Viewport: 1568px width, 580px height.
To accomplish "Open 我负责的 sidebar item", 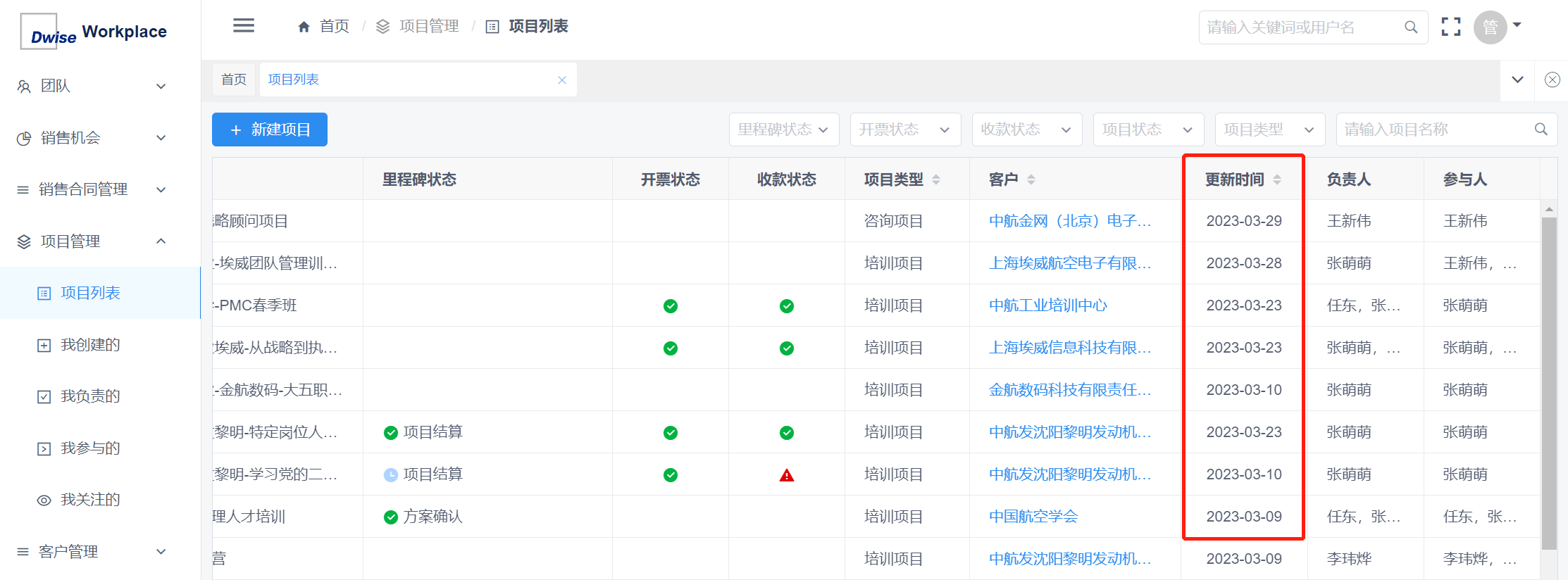I will [x=100, y=396].
